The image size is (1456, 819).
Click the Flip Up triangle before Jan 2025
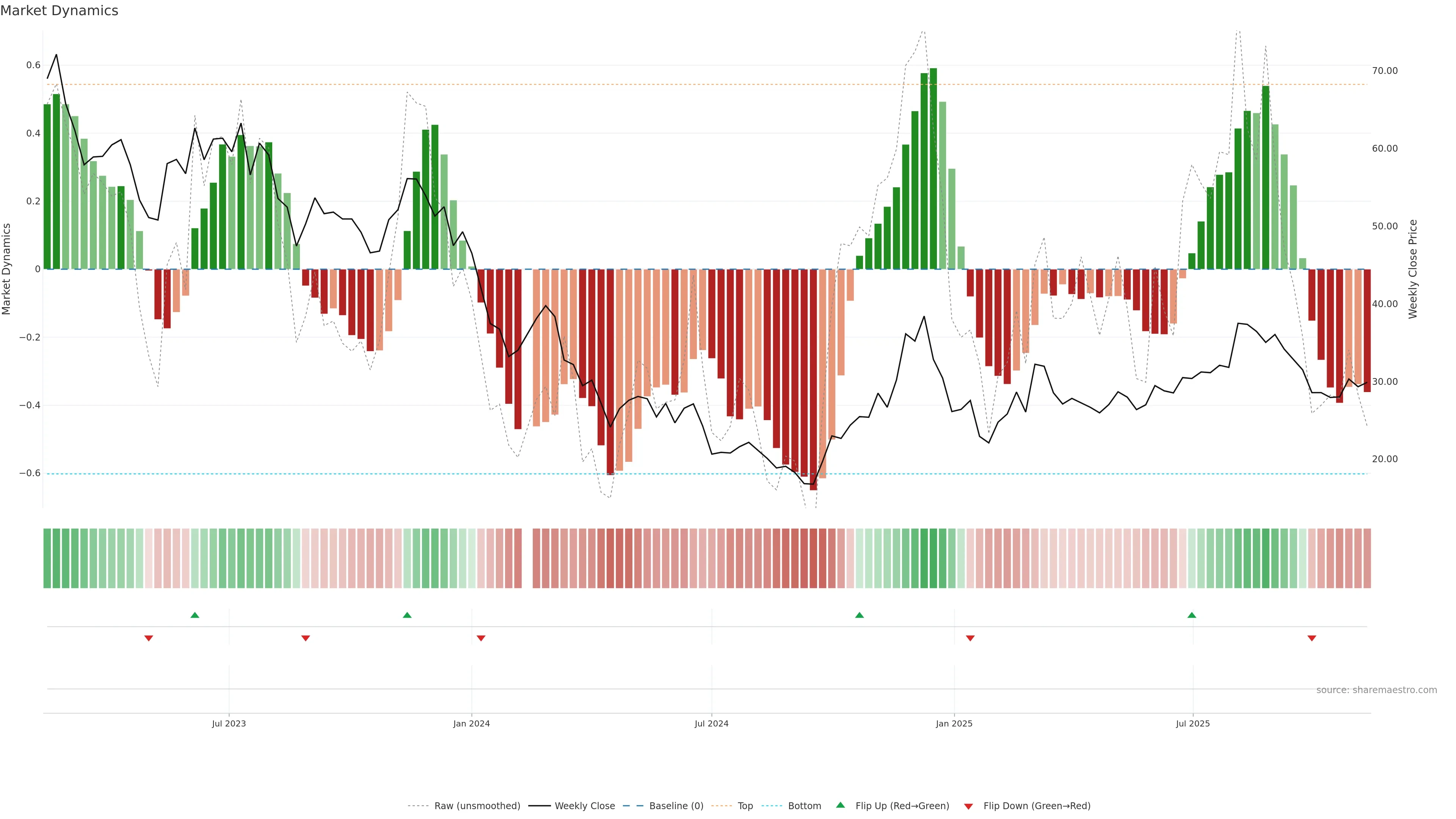(859, 615)
